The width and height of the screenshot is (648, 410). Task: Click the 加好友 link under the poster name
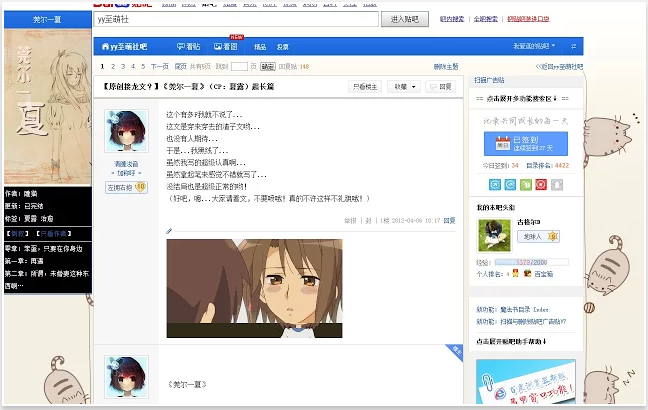126,173
